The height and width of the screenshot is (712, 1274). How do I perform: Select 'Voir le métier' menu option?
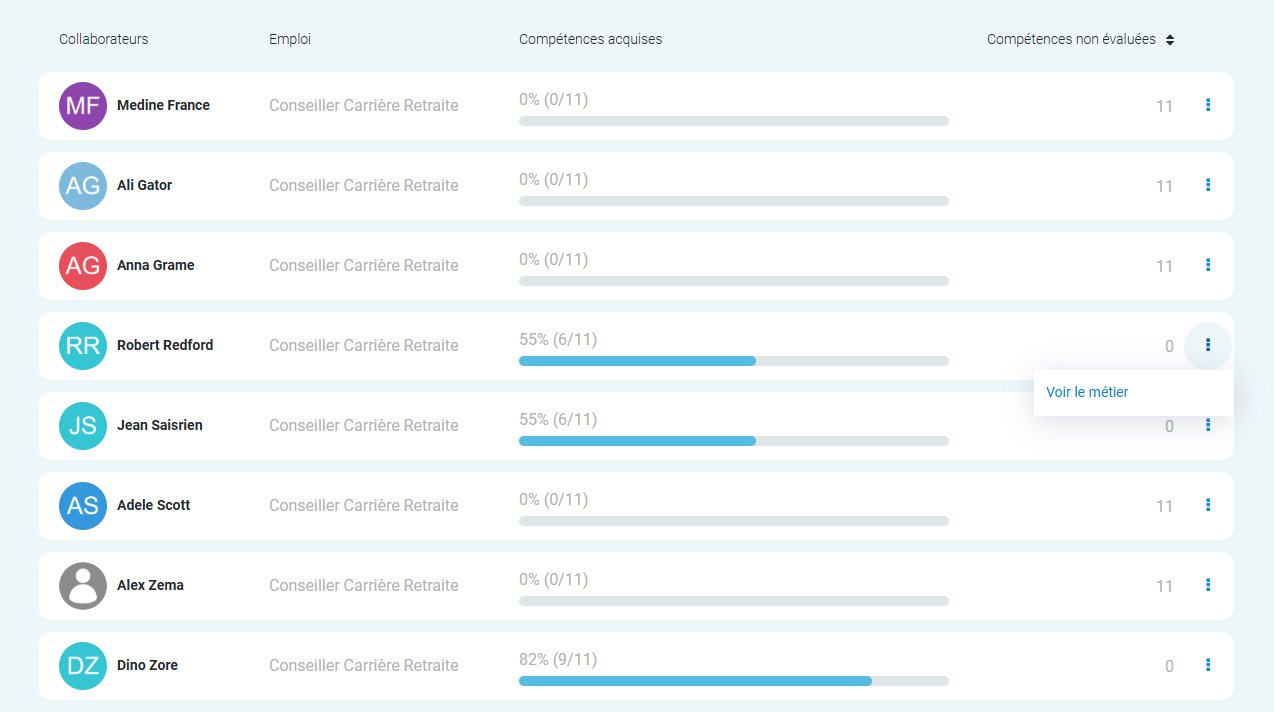pos(1087,392)
